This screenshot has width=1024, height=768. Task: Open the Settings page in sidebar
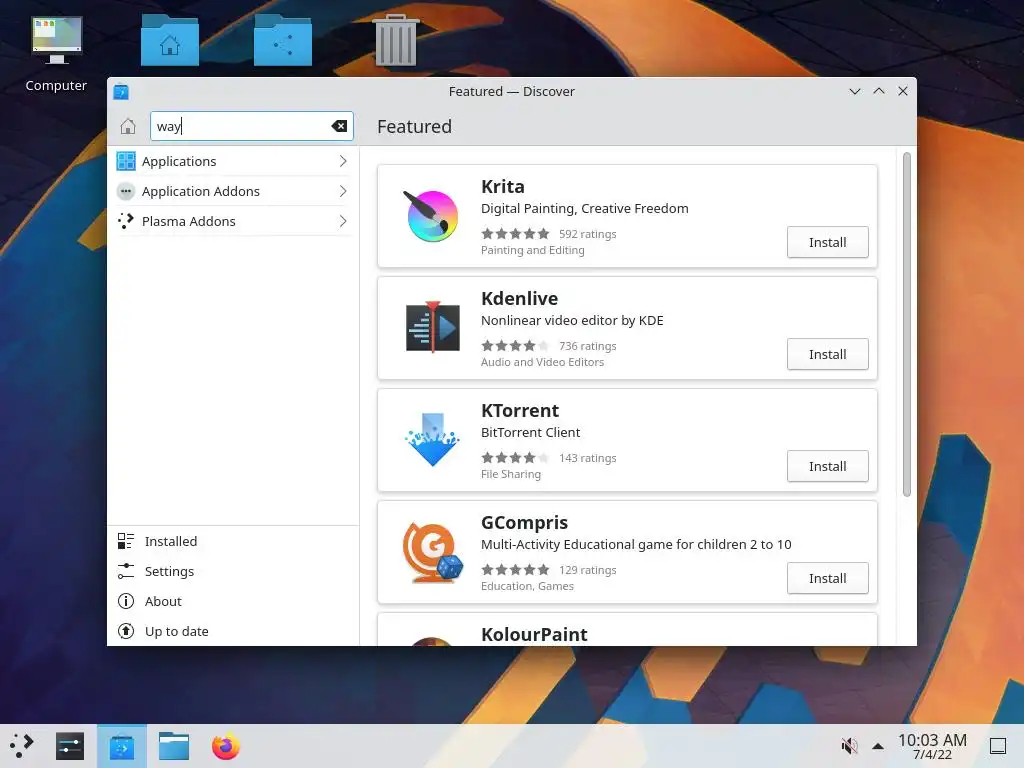click(233, 571)
